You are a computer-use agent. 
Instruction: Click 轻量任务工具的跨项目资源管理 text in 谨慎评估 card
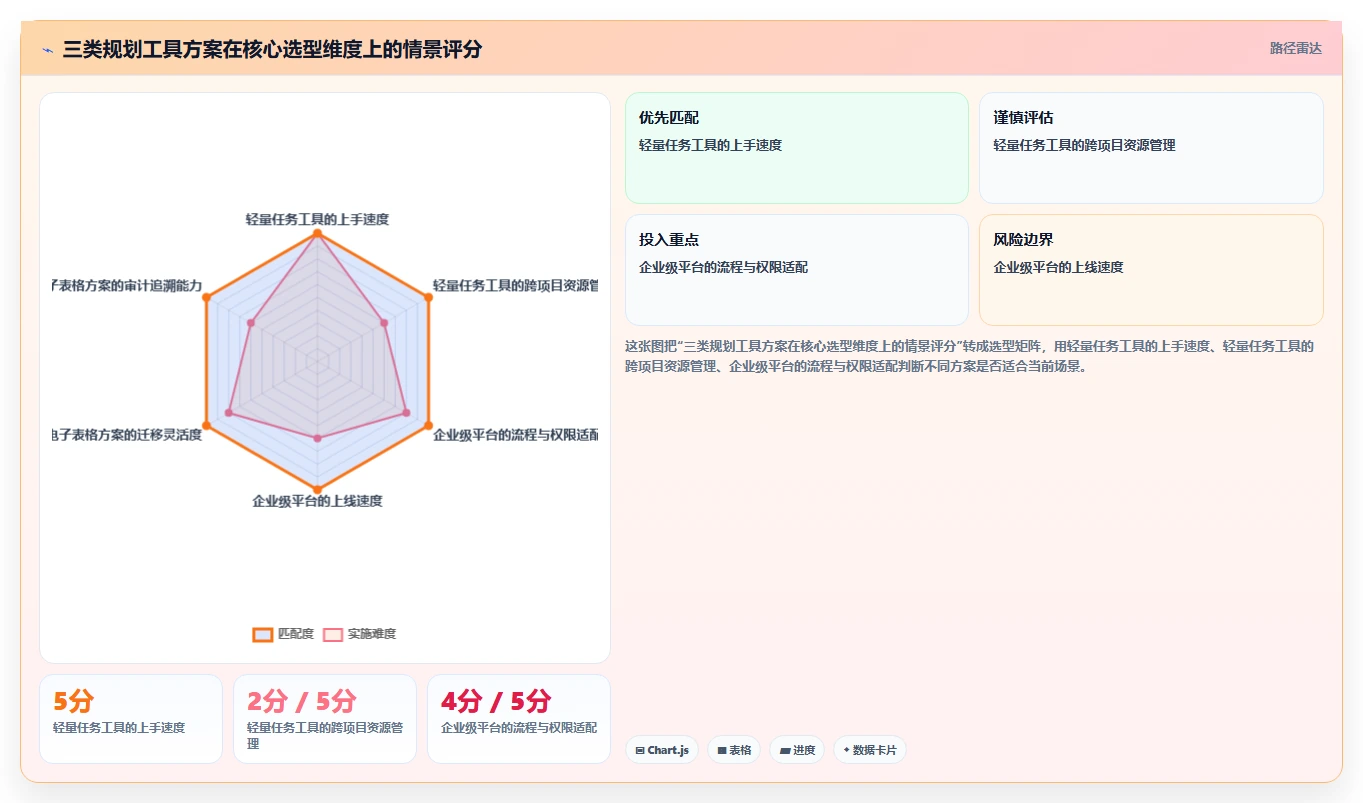tap(1084, 145)
